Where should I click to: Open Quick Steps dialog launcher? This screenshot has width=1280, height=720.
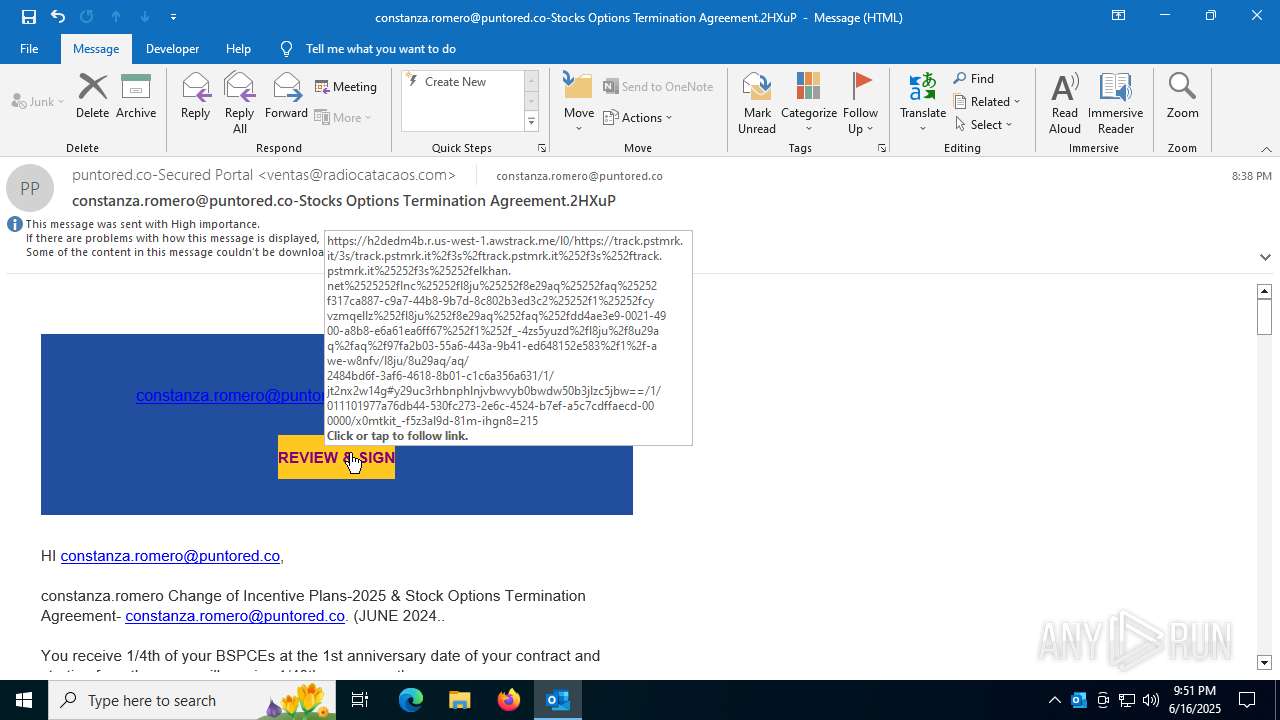tap(542, 148)
